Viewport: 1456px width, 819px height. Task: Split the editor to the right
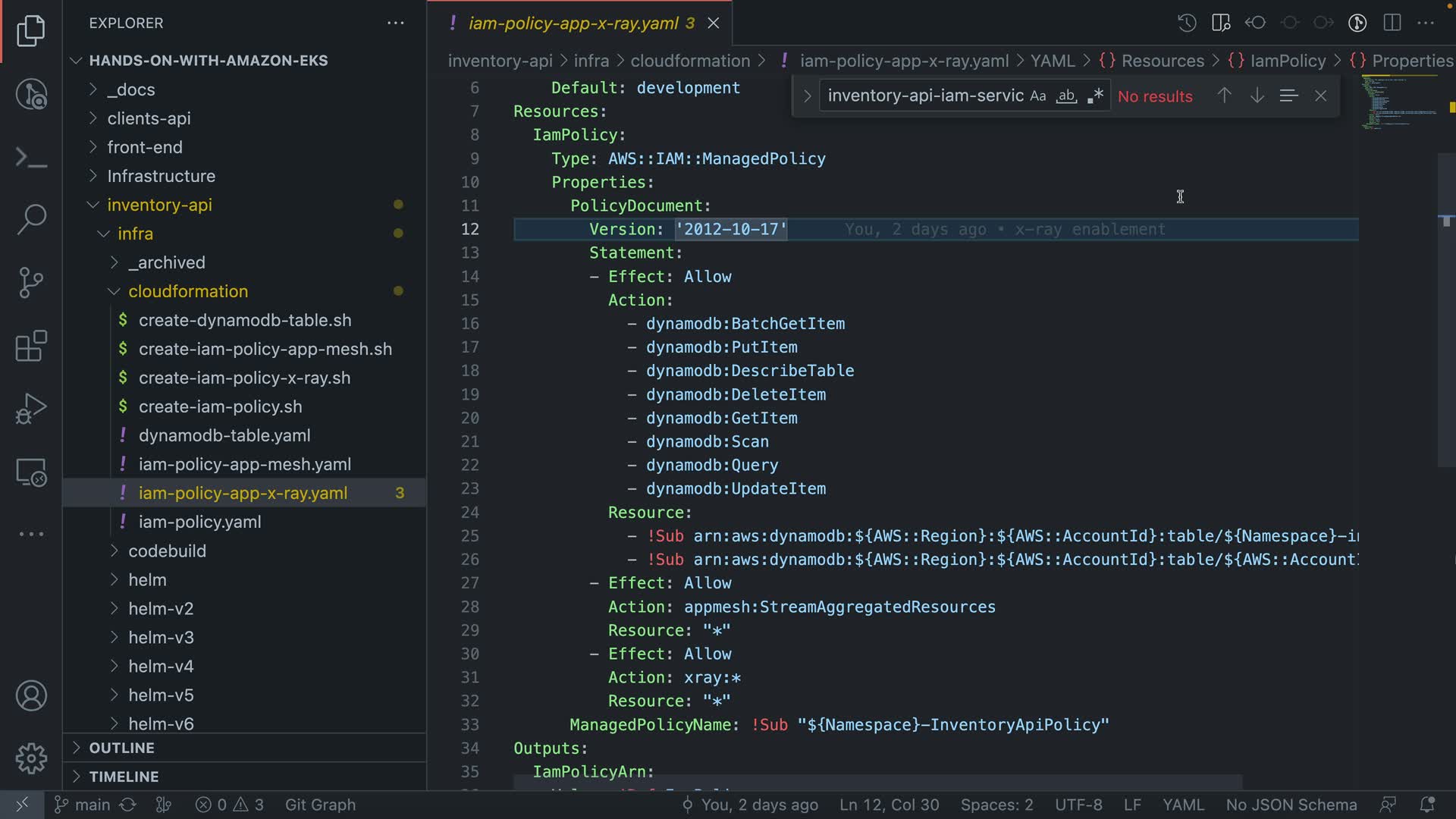[1392, 23]
